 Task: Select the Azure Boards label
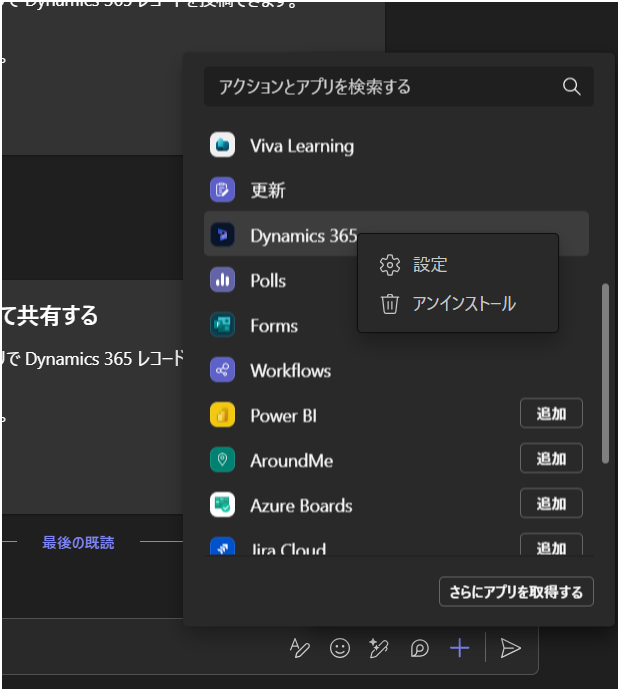pyautogui.click(x=301, y=505)
